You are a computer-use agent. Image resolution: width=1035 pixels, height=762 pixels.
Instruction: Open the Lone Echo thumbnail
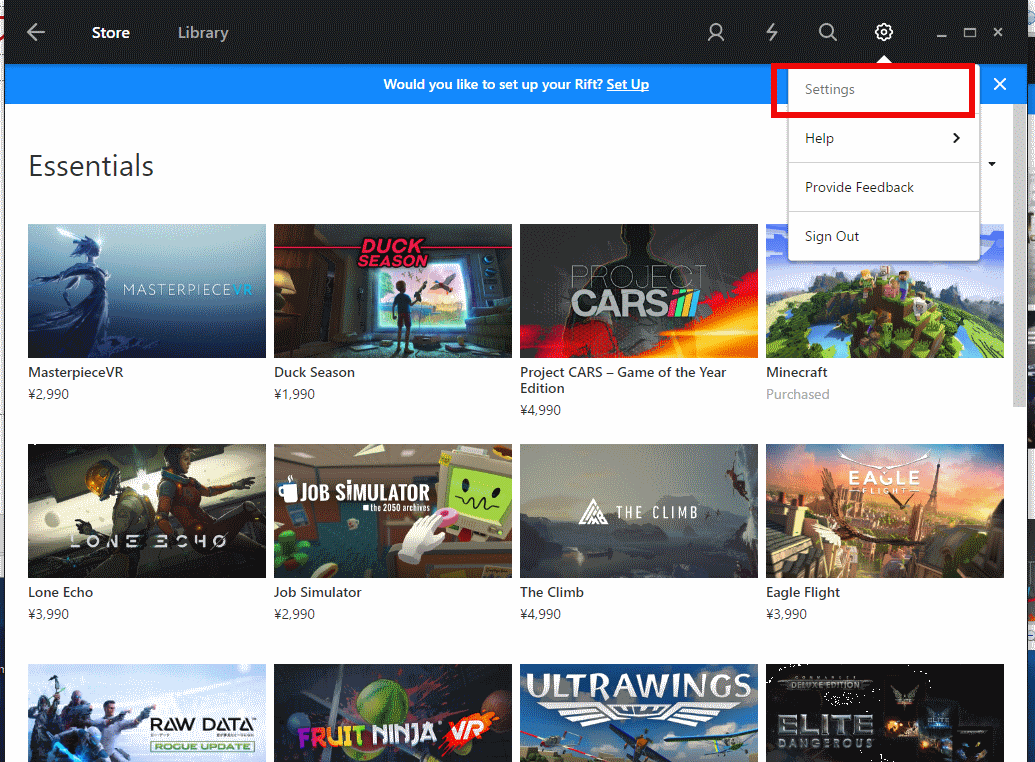tap(147, 510)
